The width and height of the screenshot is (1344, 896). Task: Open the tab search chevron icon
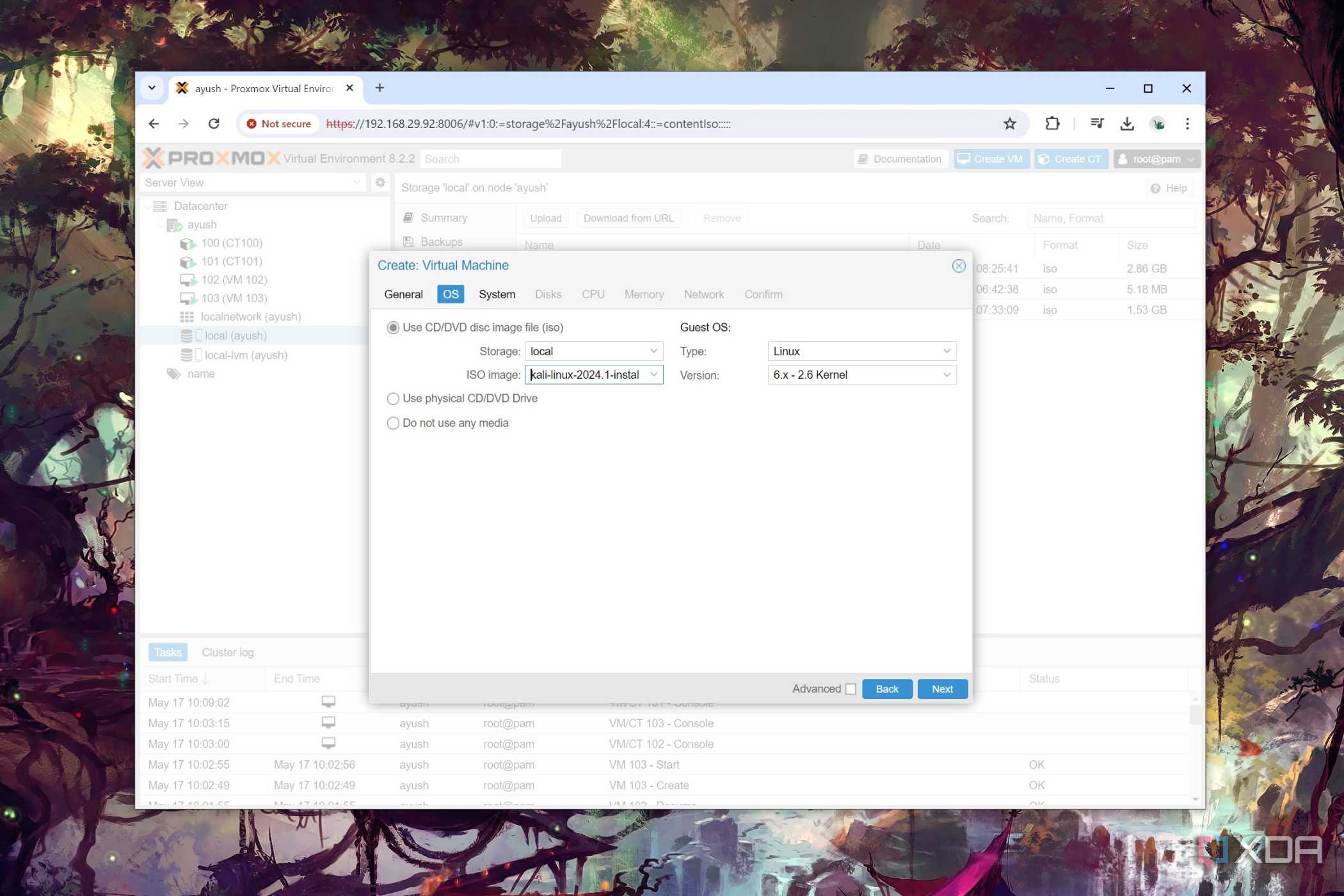pos(152,88)
